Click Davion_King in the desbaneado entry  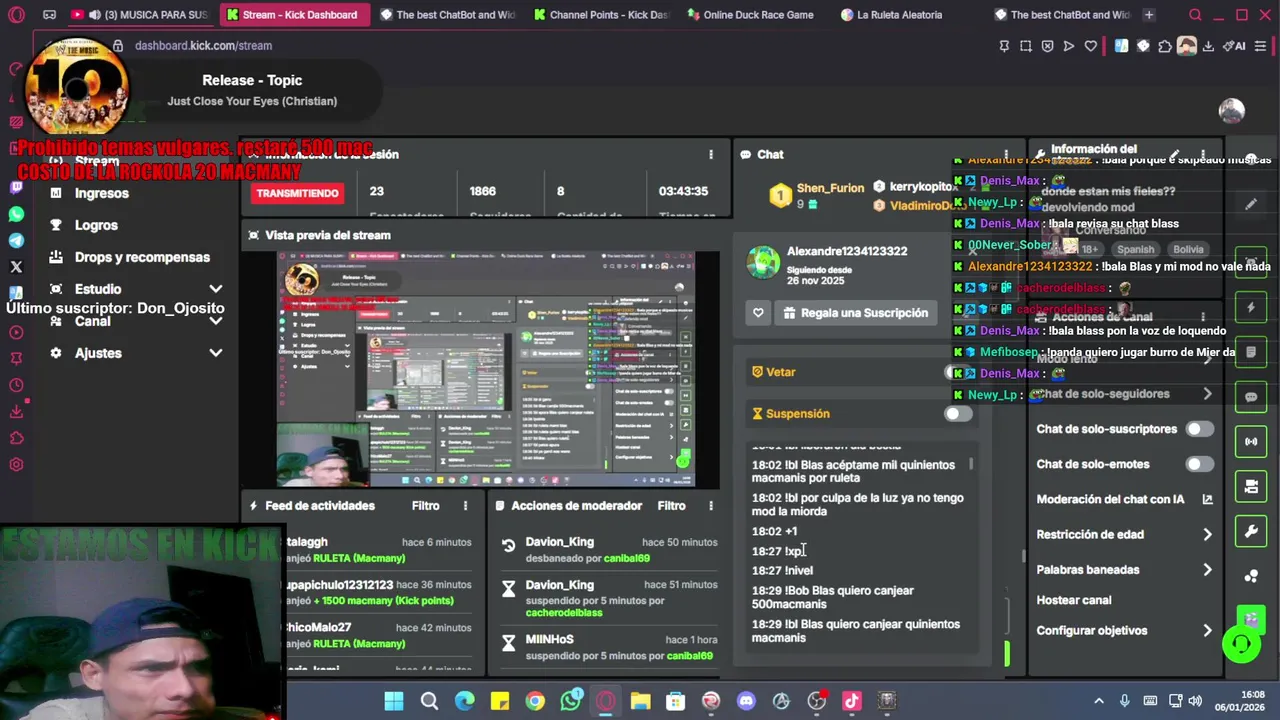coord(559,542)
